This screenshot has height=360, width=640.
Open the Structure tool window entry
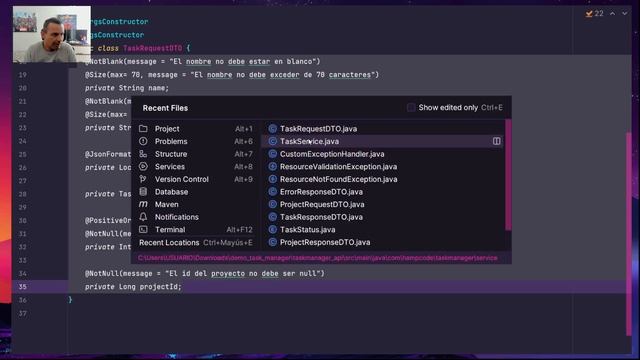(x=196, y=154)
